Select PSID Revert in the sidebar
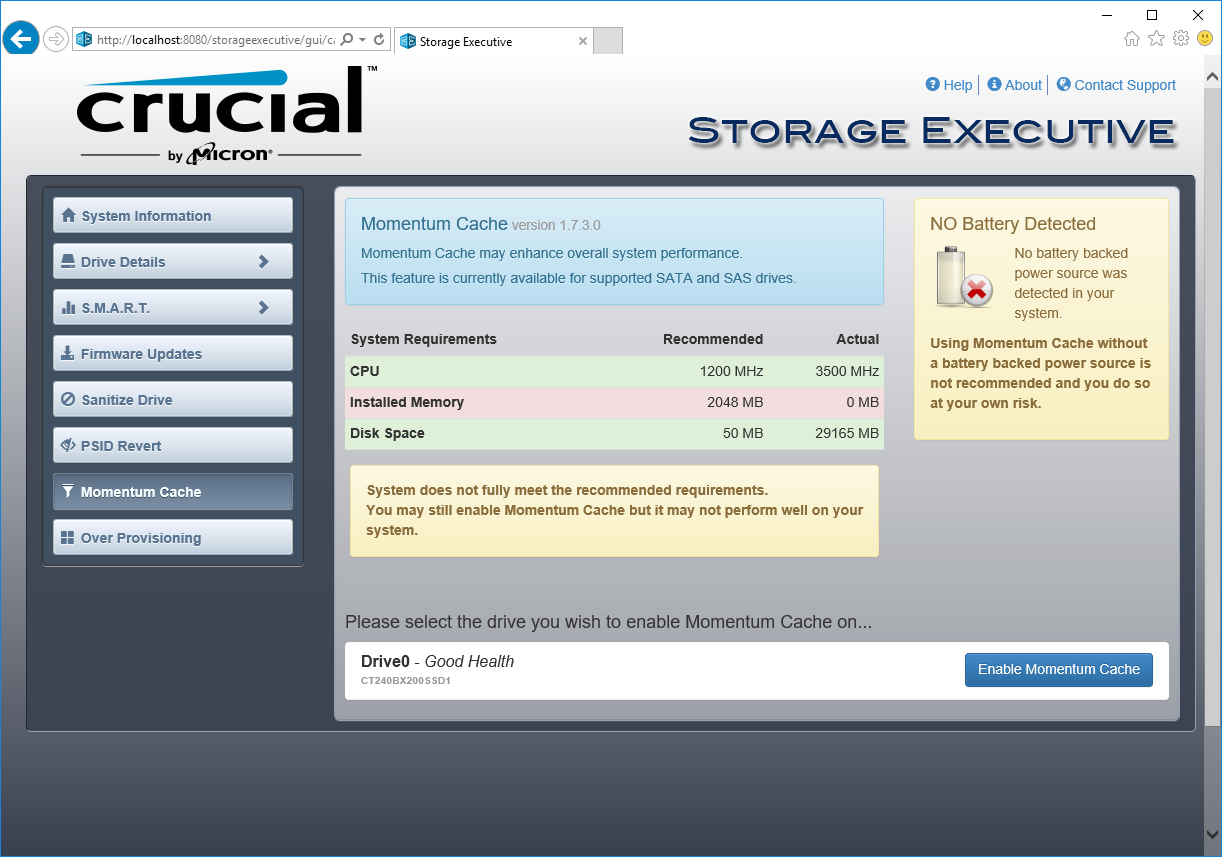The width and height of the screenshot is (1222, 857). tap(173, 445)
